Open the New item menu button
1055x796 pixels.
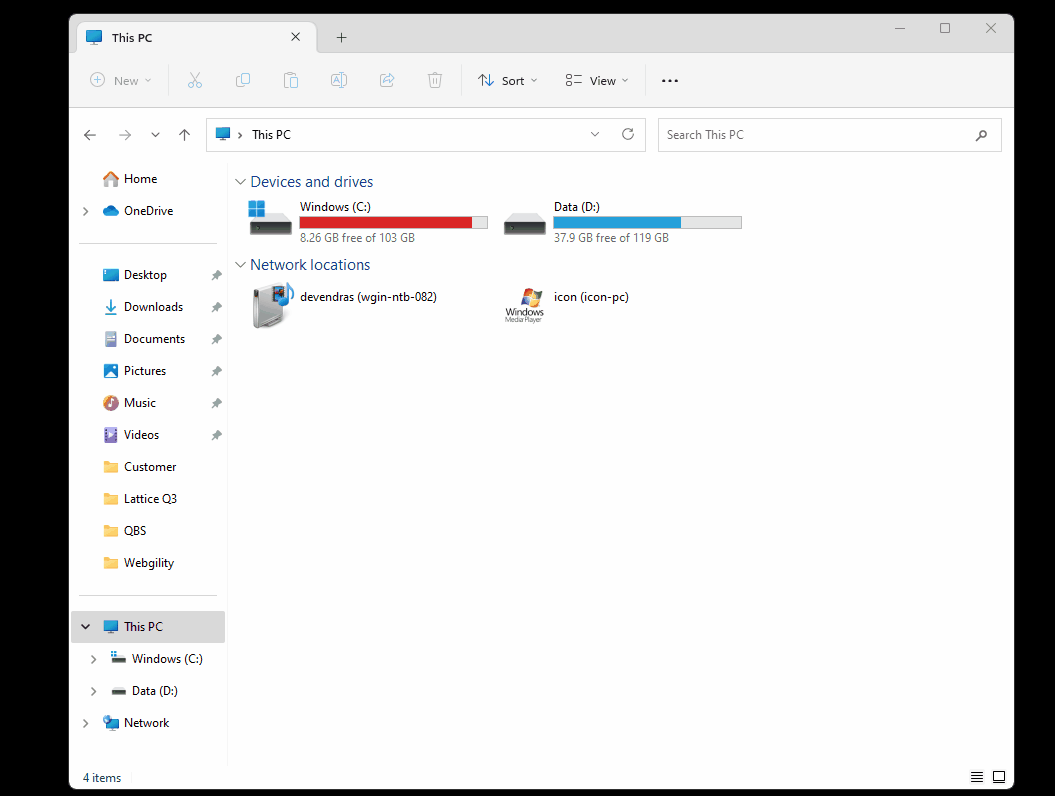[121, 81]
